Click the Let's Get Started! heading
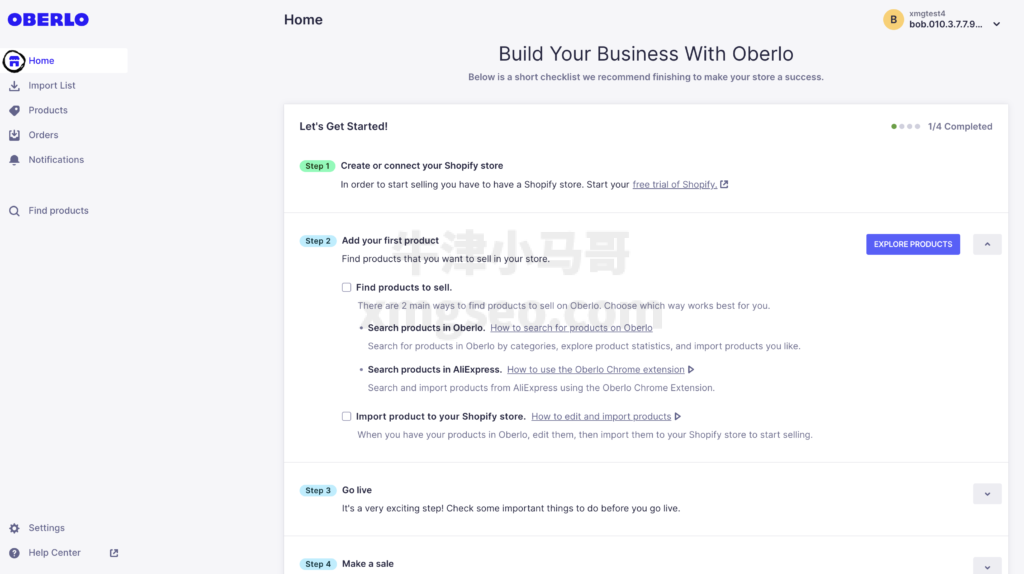The height and width of the screenshot is (574, 1024). (344, 127)
